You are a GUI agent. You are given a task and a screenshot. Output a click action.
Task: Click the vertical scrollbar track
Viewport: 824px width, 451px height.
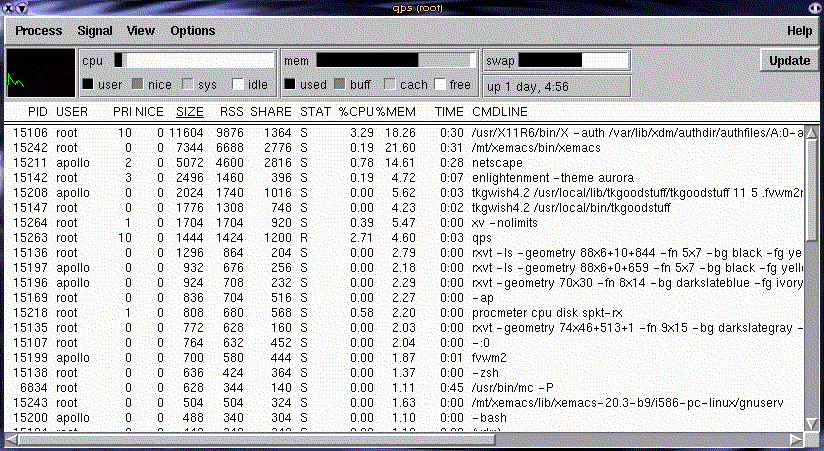(x=811, y=350)
